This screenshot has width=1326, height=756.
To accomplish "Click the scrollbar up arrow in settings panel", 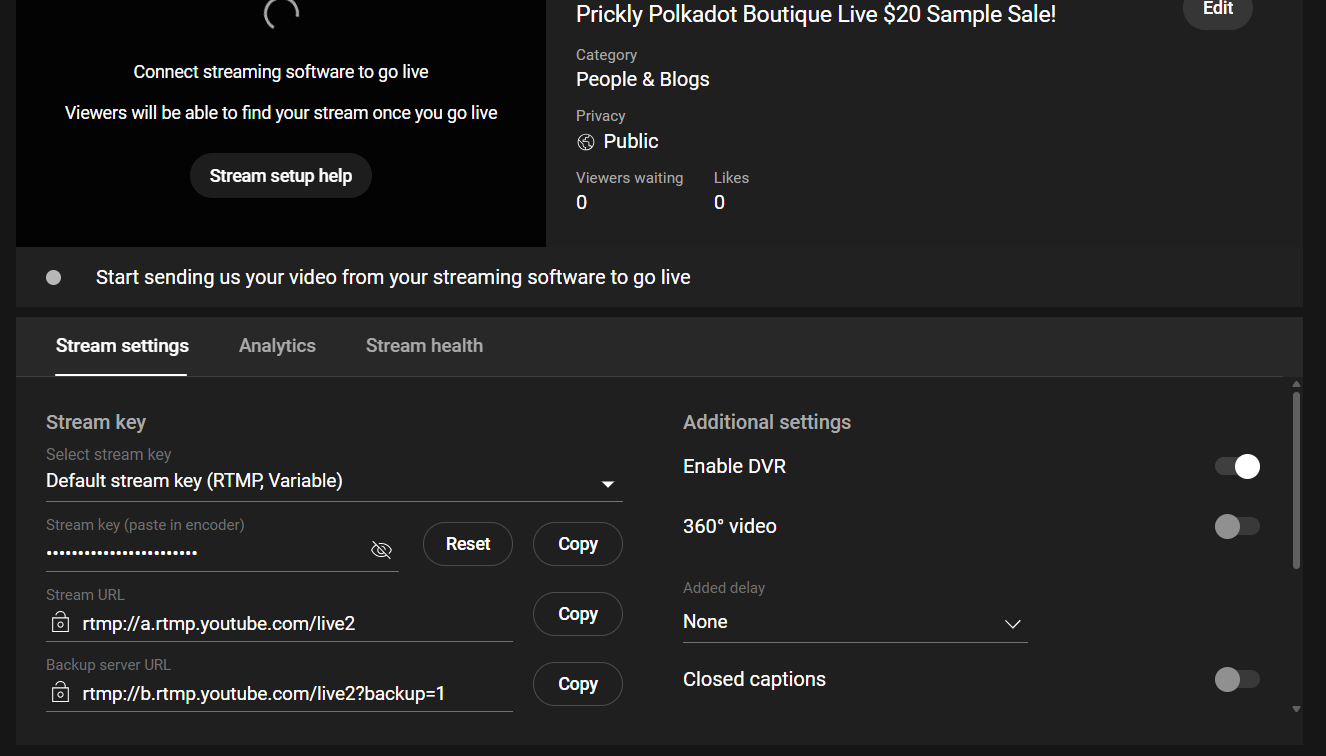I will (1296, 385).
